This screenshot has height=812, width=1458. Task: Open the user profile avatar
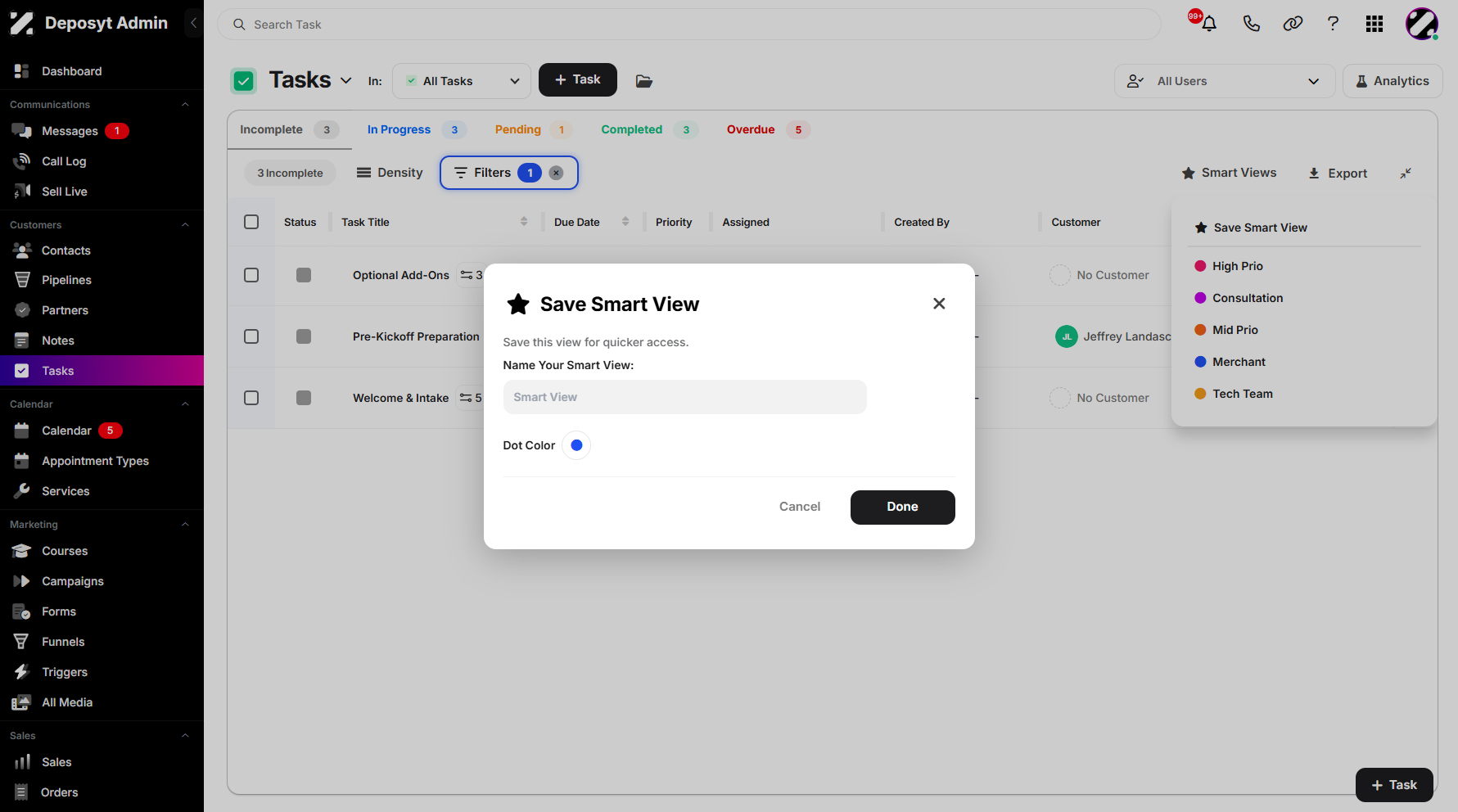pos(1422,24)
